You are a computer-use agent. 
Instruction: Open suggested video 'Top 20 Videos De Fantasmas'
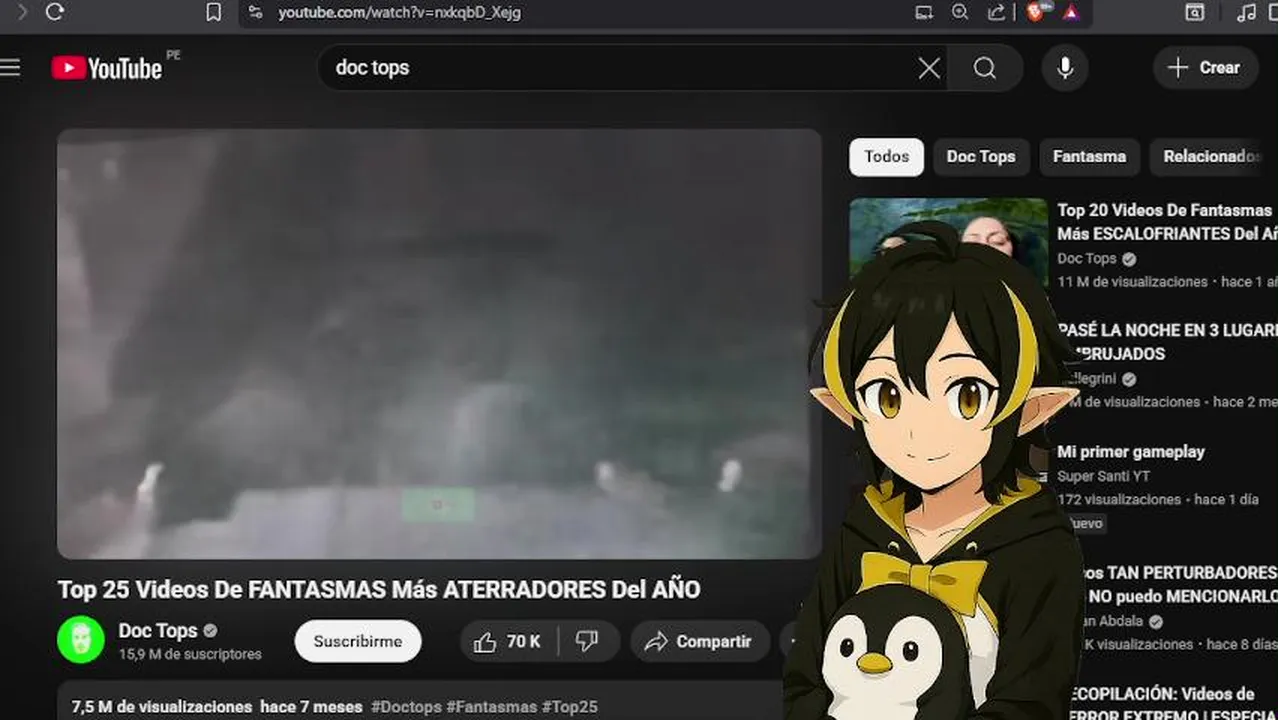pos(1167,222)
